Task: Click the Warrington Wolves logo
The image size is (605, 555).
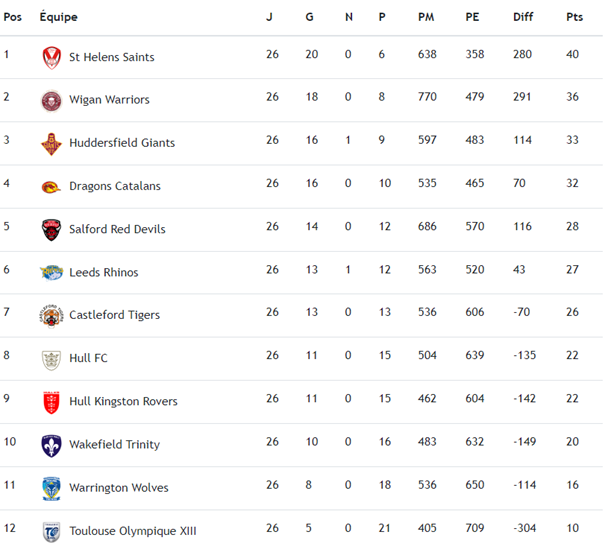Action: [51, 488]
